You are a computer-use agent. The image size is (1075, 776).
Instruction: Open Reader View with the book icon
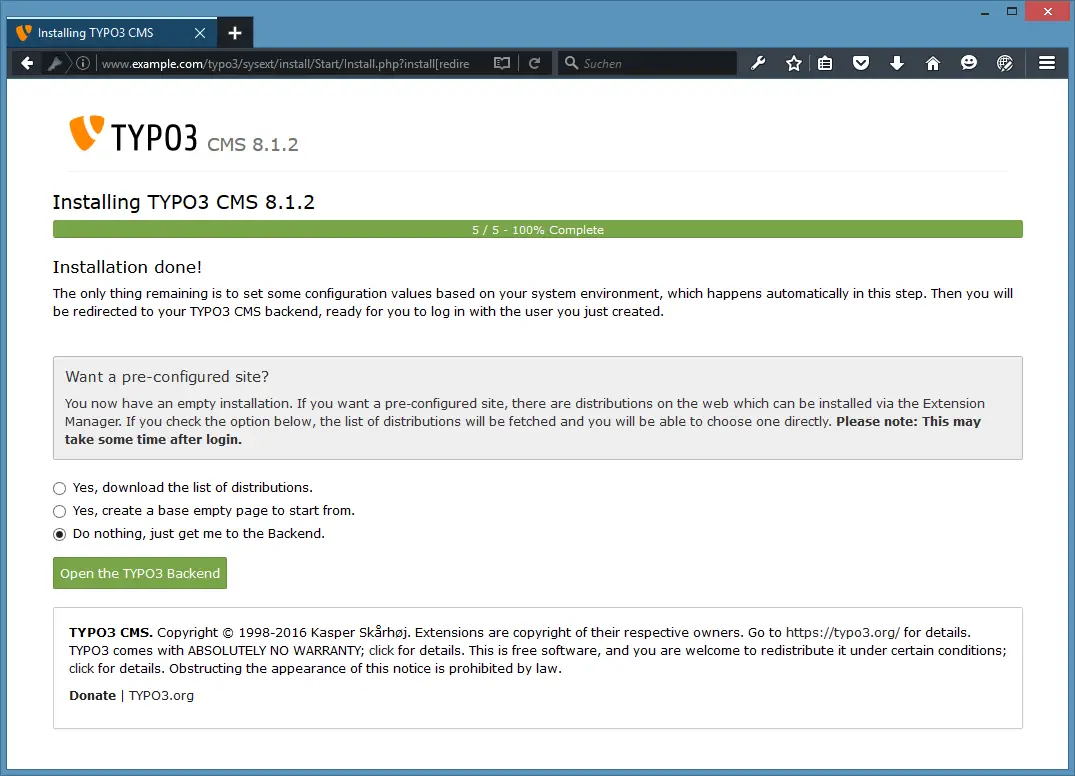pyautogui.click(x=502, y=64)
